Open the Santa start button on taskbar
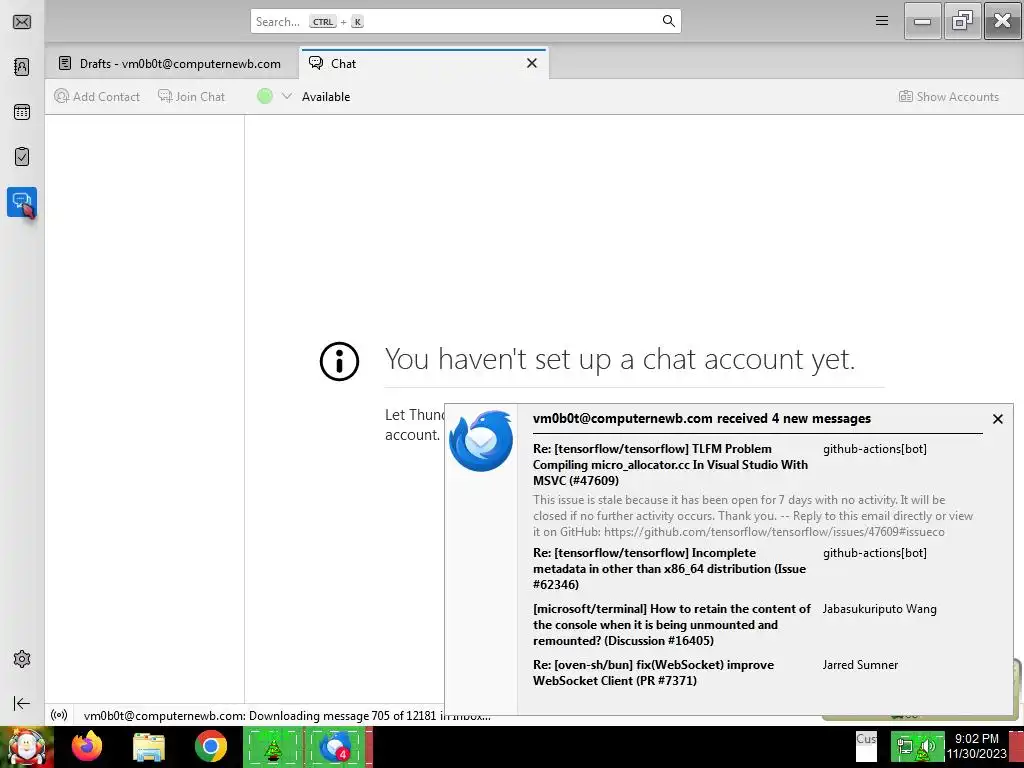This screenshot has height=768, width=1024. click(26, 747)
